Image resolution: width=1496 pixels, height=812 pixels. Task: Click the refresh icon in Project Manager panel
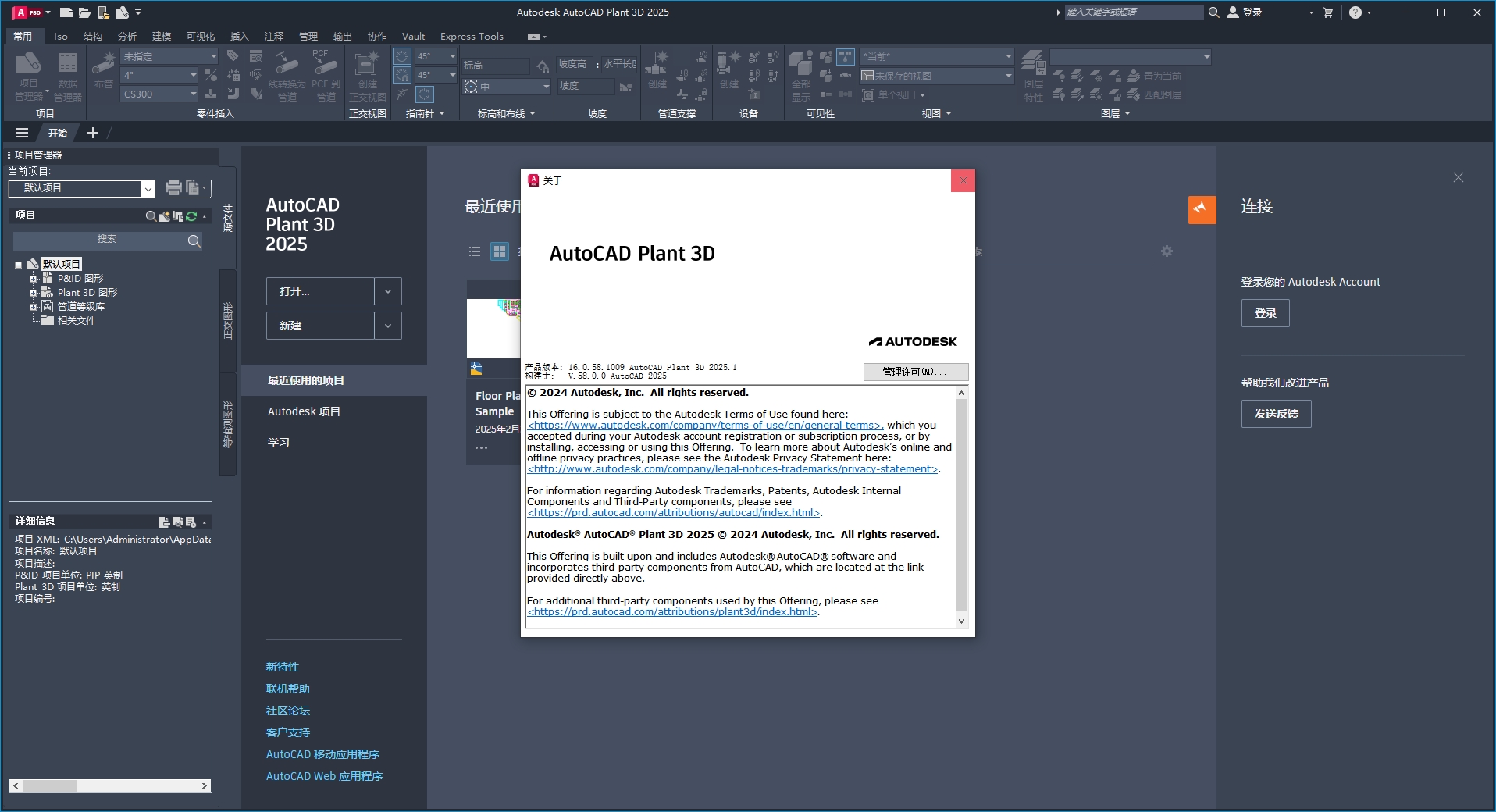pyautogui.click(x=191, y=217)
